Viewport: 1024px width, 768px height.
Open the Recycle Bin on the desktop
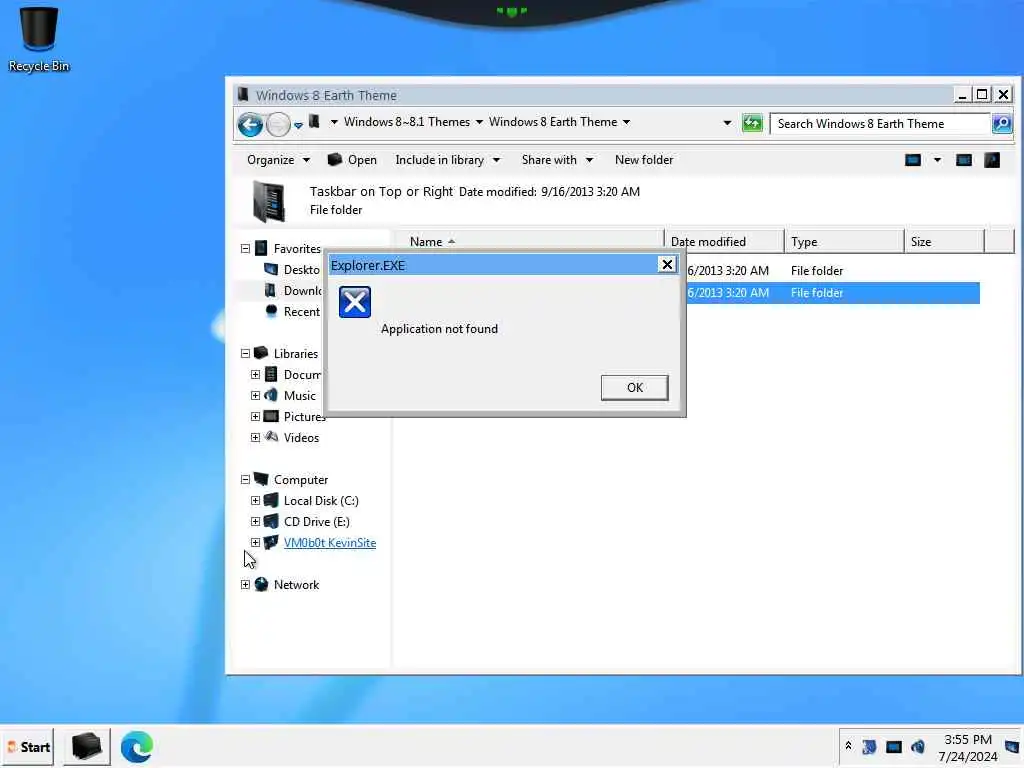(39, 38)
